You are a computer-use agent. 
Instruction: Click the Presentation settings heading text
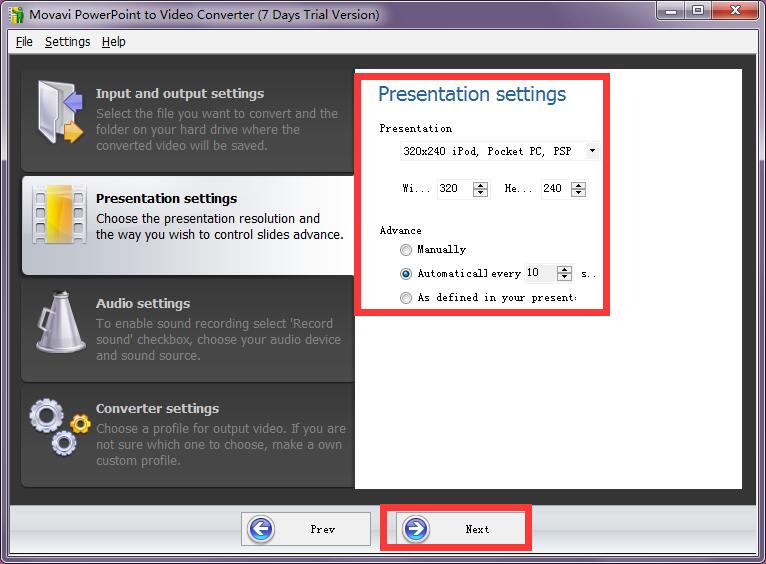(472, 94)
